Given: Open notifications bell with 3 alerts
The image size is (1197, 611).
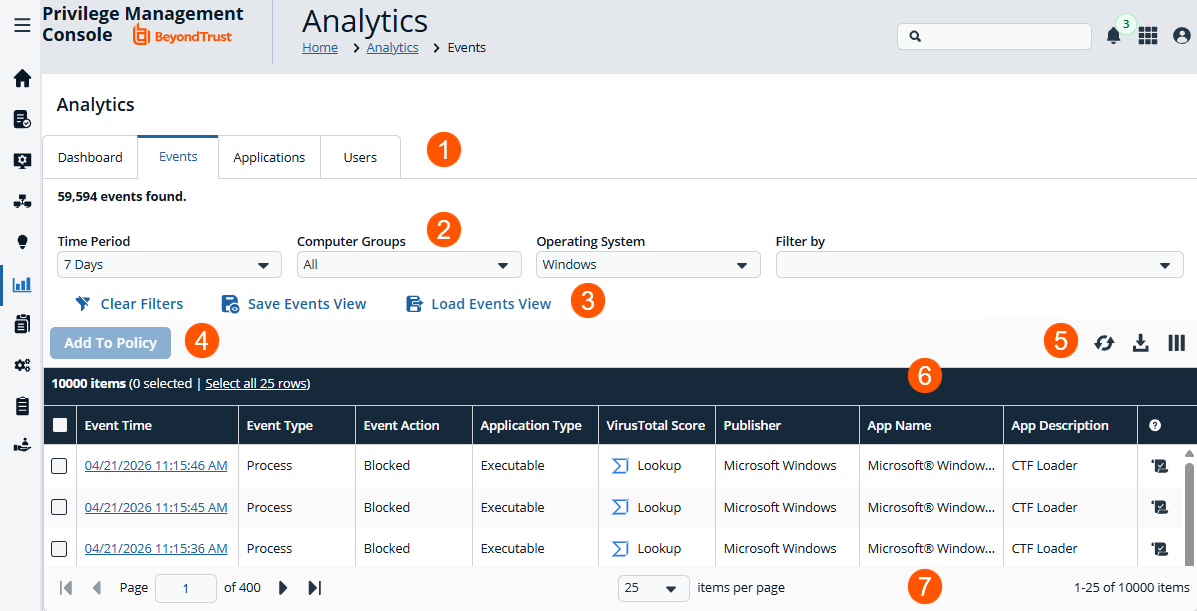Looking at the screenshot, I should 1114,35.
